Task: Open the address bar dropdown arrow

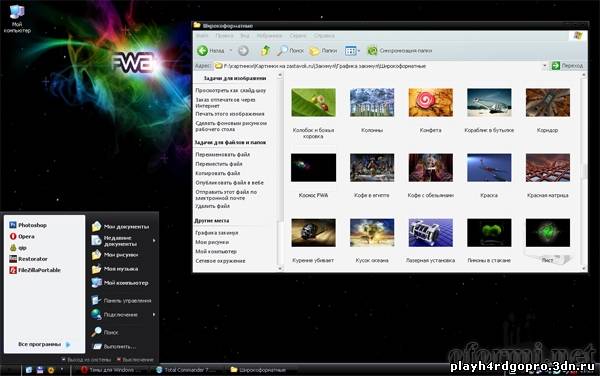Action: click(x=545, y=66)
